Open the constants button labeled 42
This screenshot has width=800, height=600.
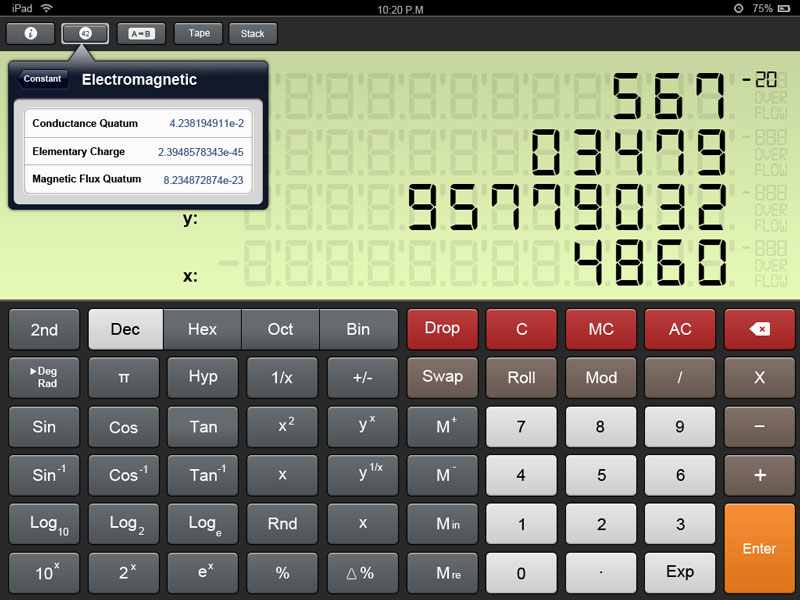[x=85, y=33]
